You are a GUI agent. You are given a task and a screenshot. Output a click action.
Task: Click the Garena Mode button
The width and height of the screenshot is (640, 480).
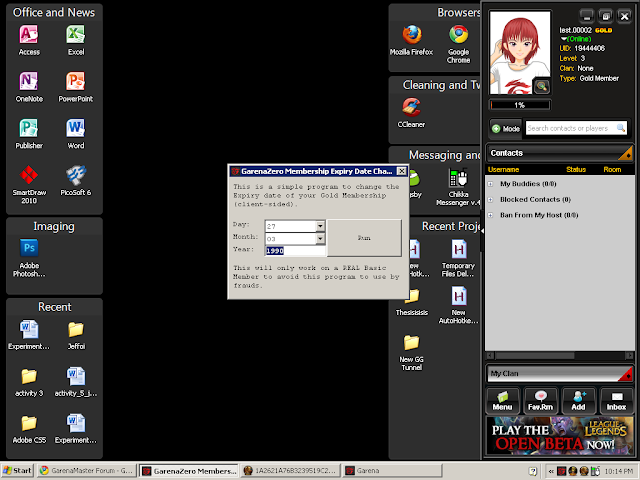click(506, 129)
